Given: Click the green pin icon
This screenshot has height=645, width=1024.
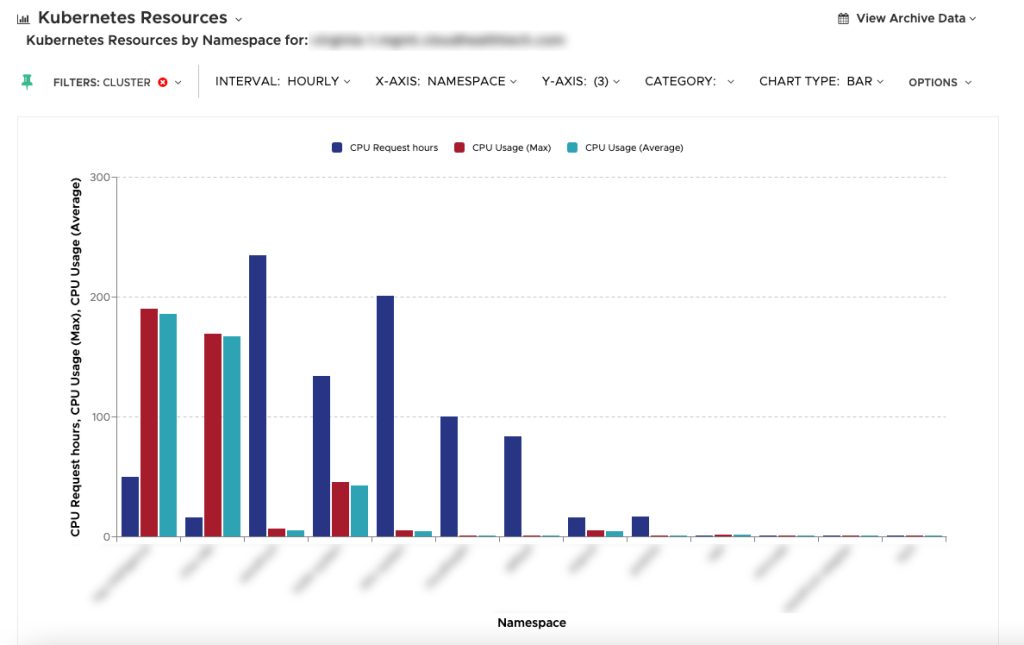Looking at the screenshot, I should pyautogui.click(x=27, y=82).
